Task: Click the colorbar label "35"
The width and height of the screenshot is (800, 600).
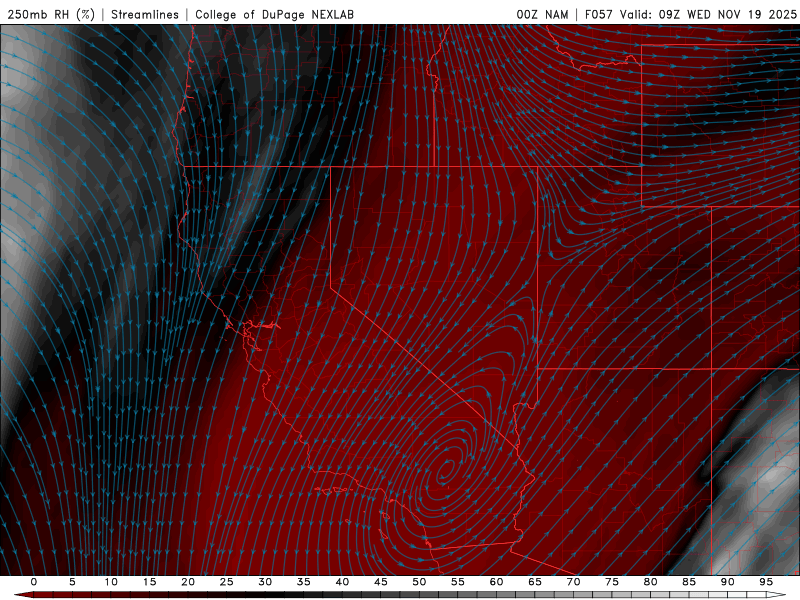Action: pyautogui.click(x=304, y=582)
